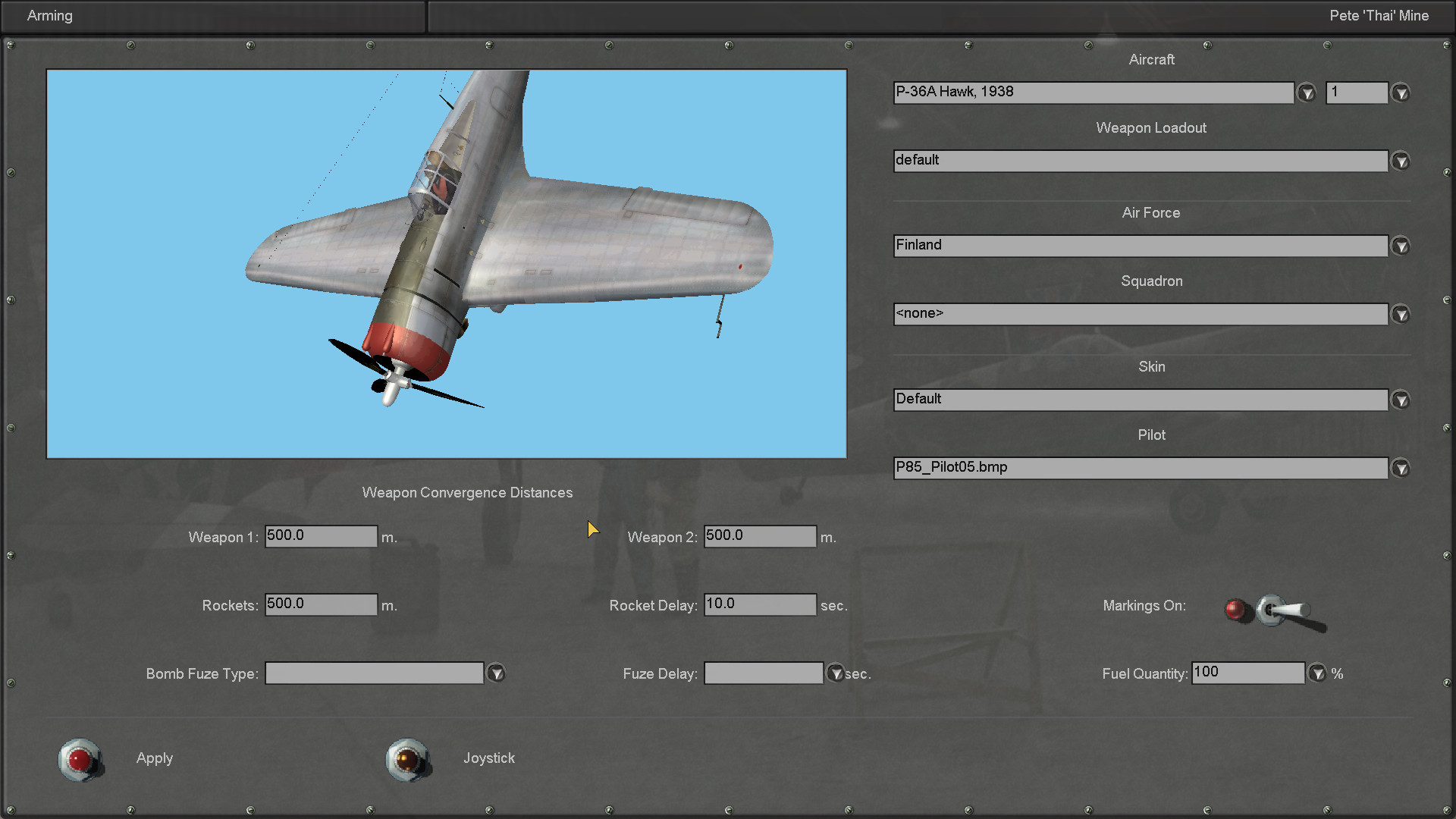Expand the Fuel Quantity dropdown
The image size is (1456, 819).
(1317, 673)
